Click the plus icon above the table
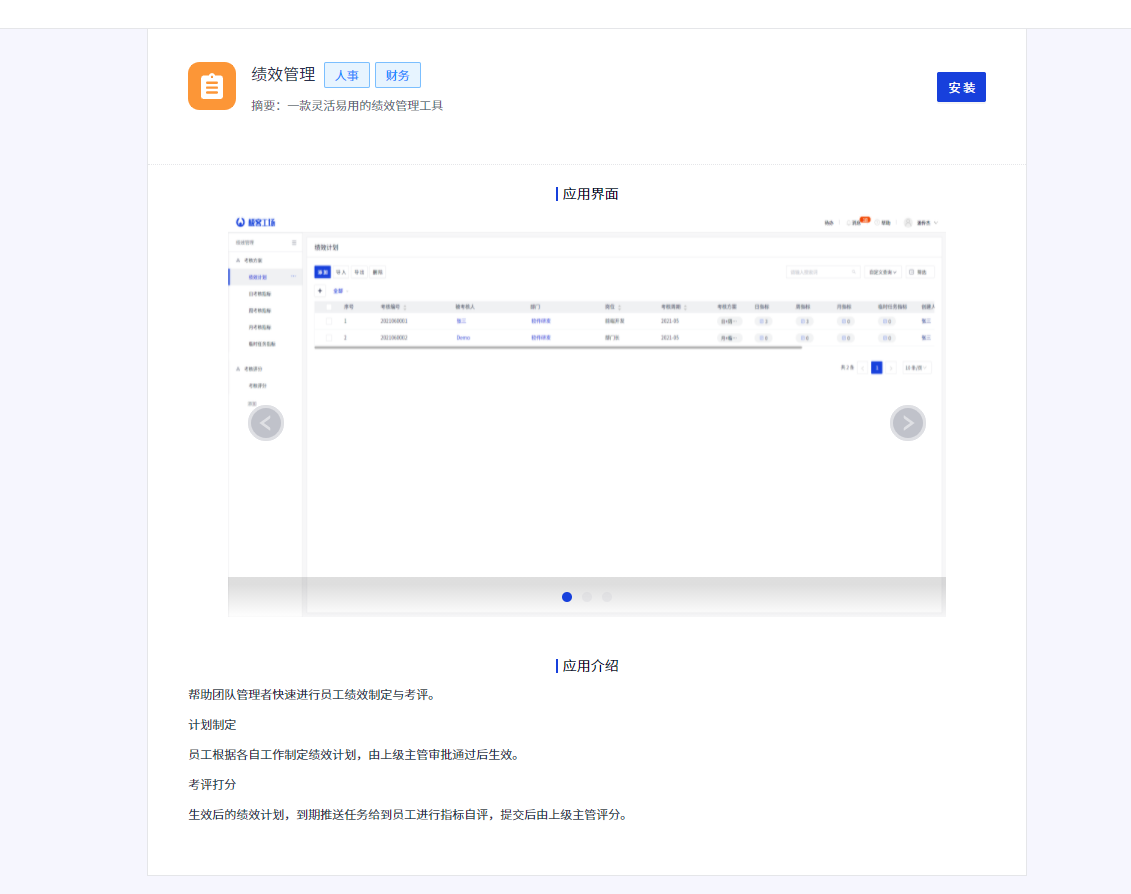This screenshot has width=1131, height=894. 320,290
